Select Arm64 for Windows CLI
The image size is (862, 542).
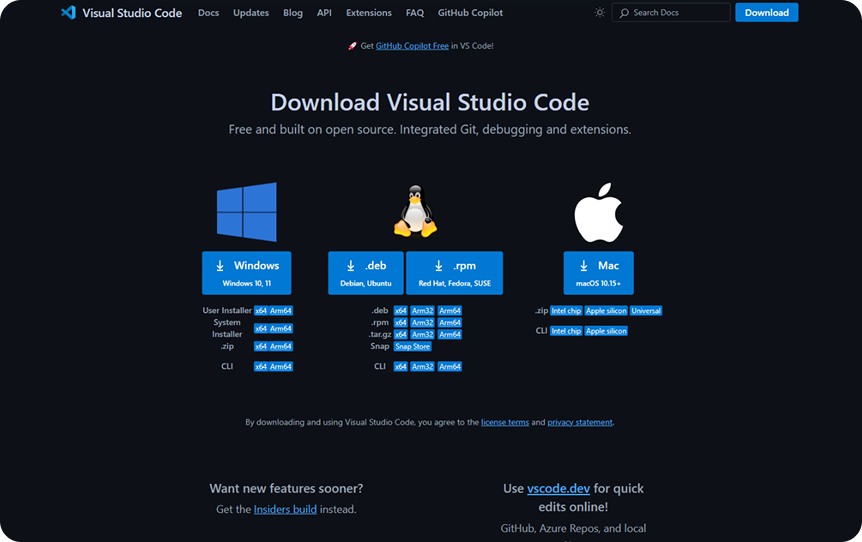(x=281, y=367)
